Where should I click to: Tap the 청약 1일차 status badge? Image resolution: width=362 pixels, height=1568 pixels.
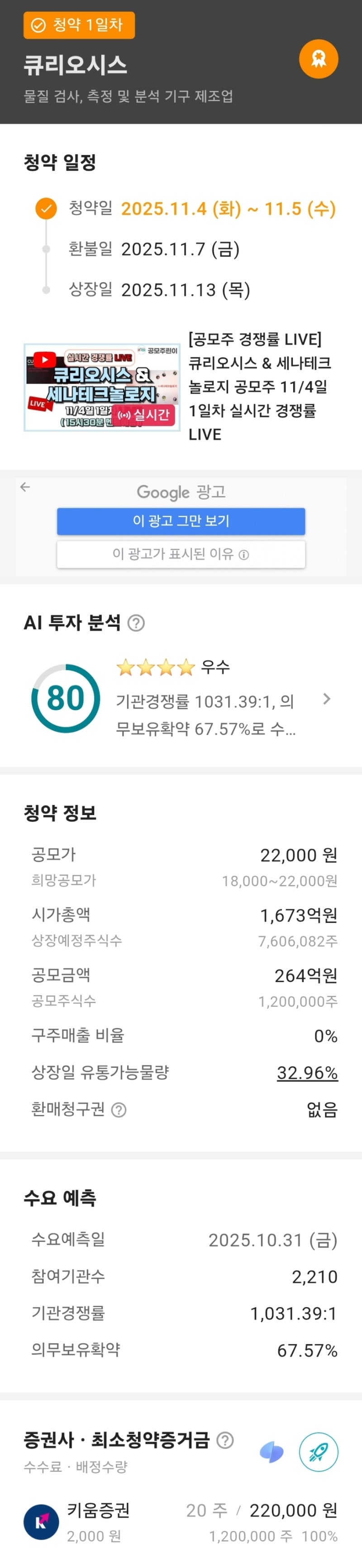pos(79,25)
